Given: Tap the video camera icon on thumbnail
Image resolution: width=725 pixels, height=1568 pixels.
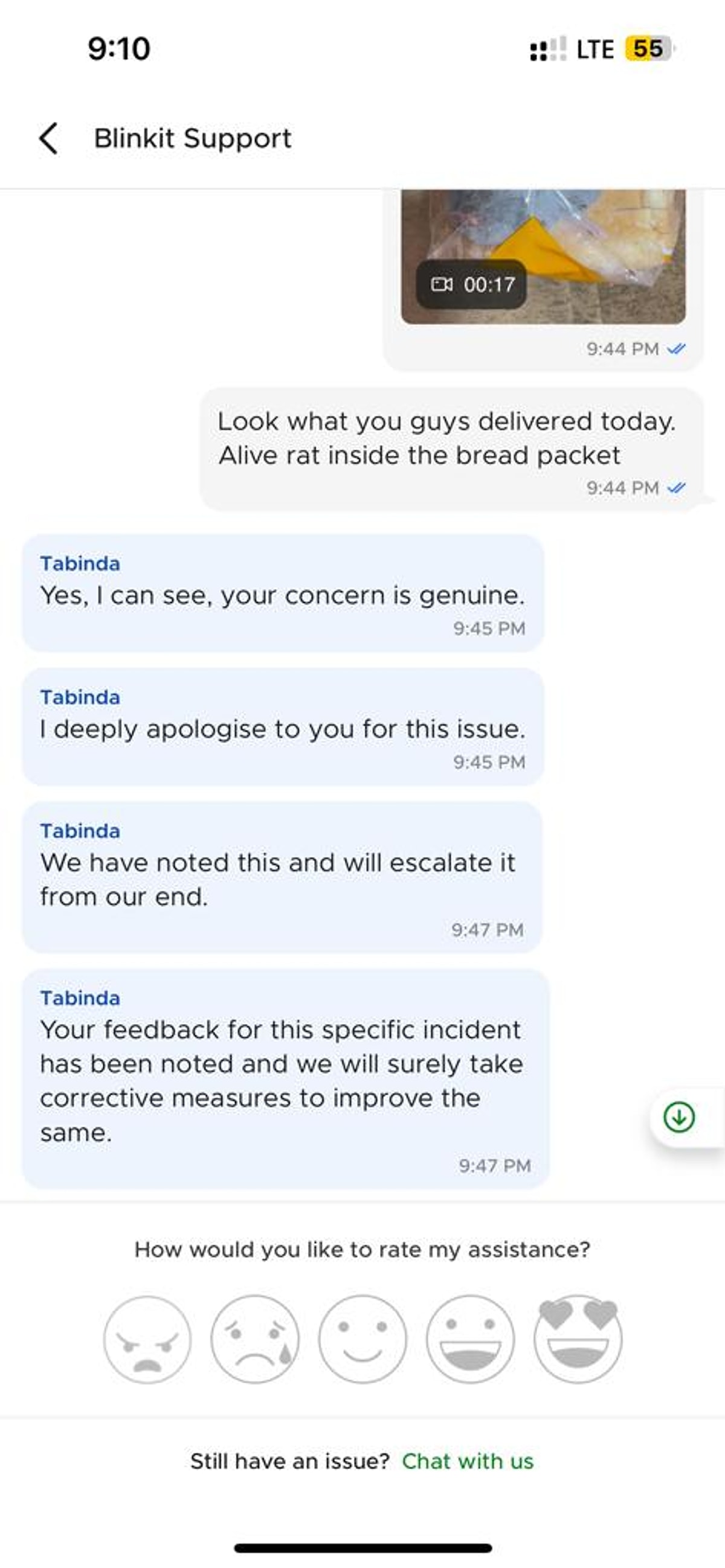Looking at the screenshot, I should pyautogui.click(x=442, y=284).
